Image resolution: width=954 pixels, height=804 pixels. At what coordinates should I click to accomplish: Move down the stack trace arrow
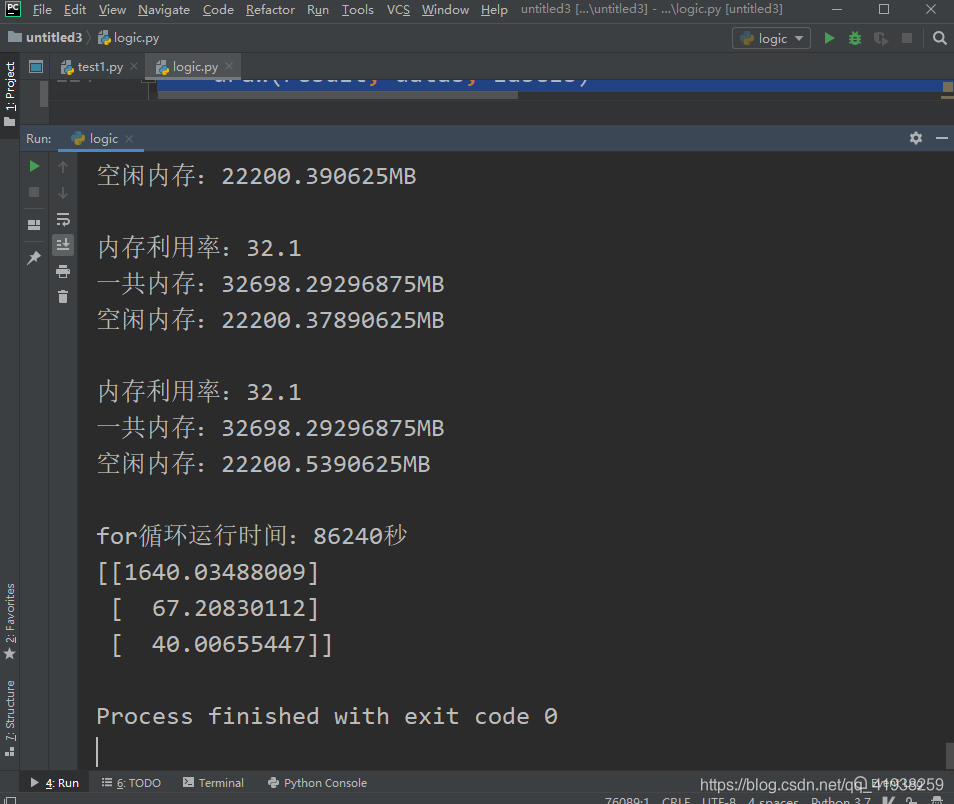pos(63,192)
